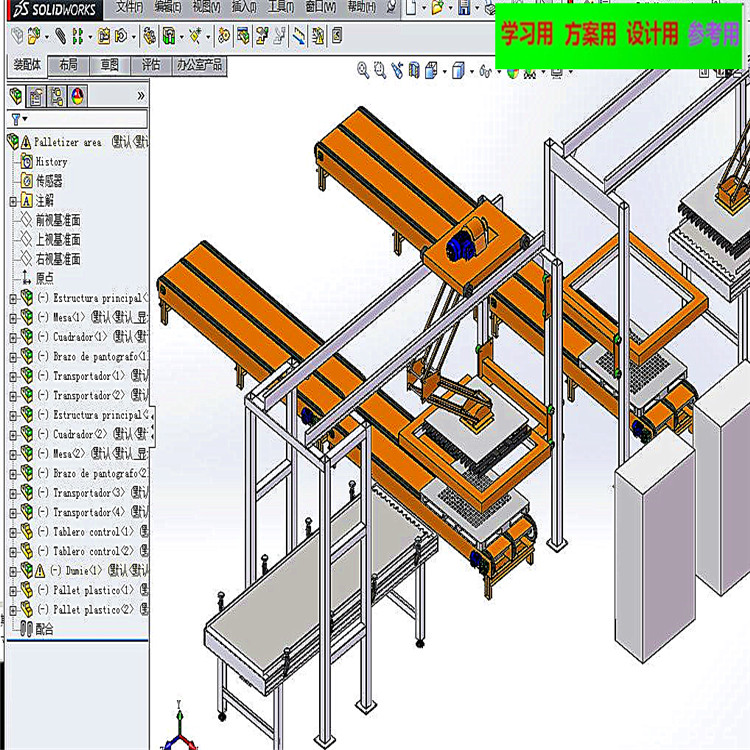The width and height of the screenshot is (750, 750).
Task: Expand the panel tabs with » chevron
Action: (141, 96)
